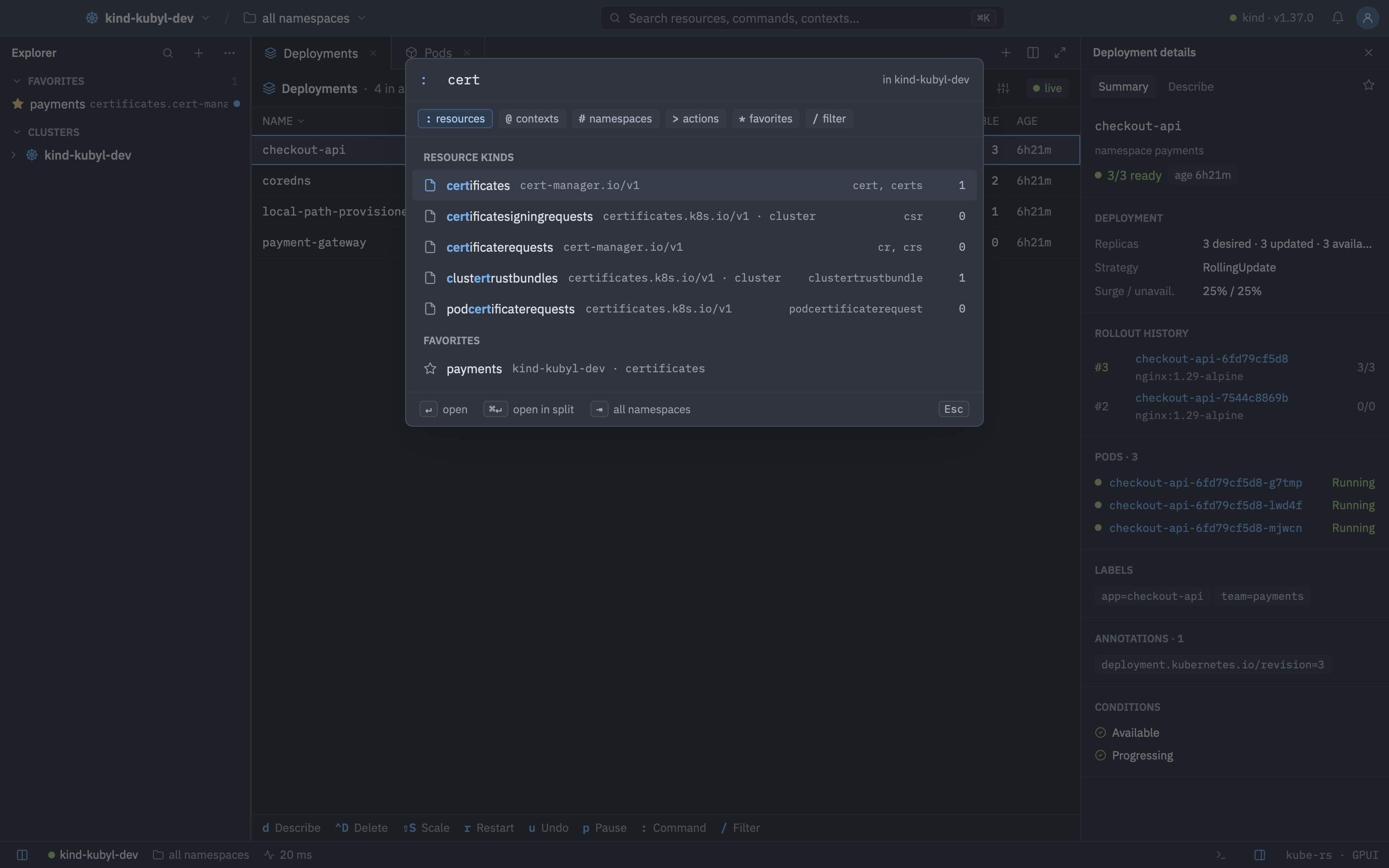The height and width of the screenshot is (868, 1389).
Task: Toggle the live updates indicator
Action: click(x=1047, y=88)
